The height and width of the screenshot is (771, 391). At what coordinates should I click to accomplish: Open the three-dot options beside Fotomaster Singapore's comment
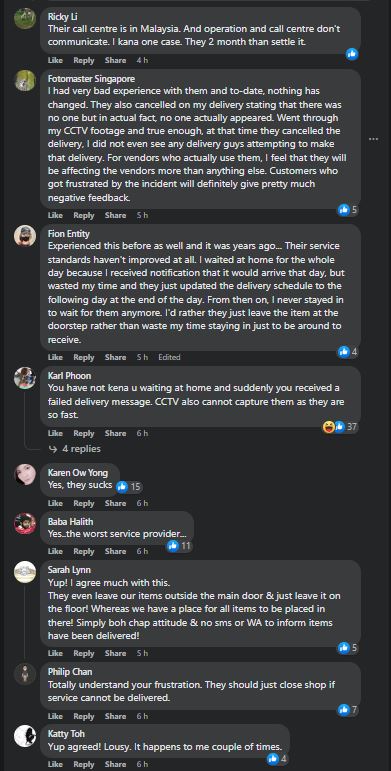[374, 139]
